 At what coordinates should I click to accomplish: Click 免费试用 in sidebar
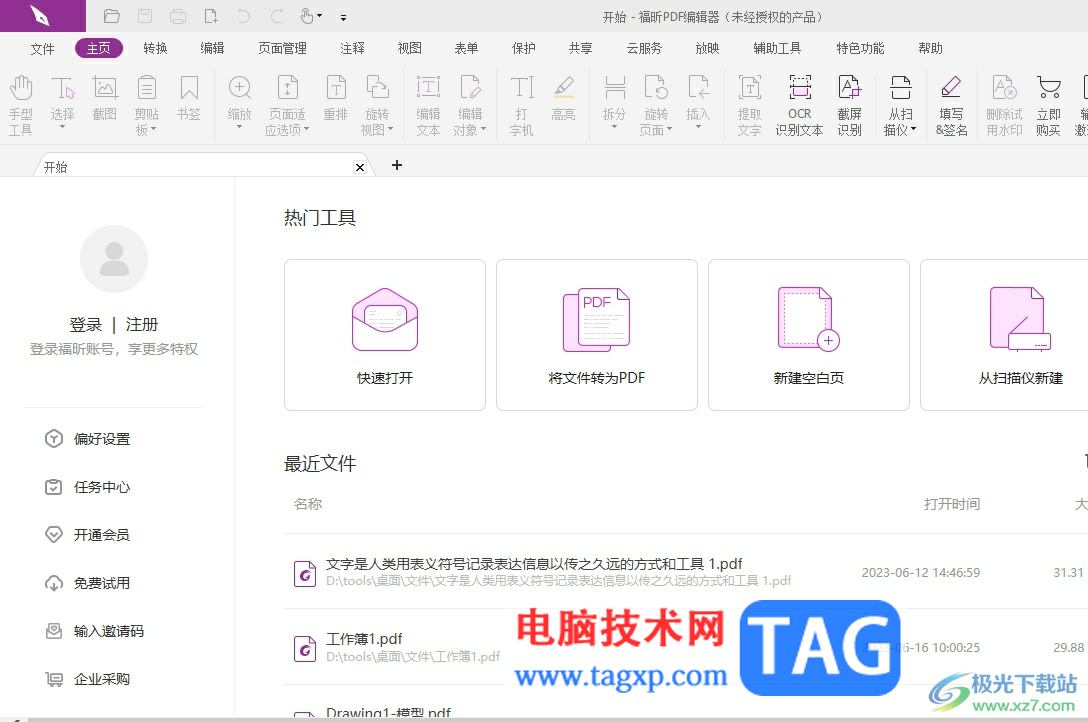87,583
